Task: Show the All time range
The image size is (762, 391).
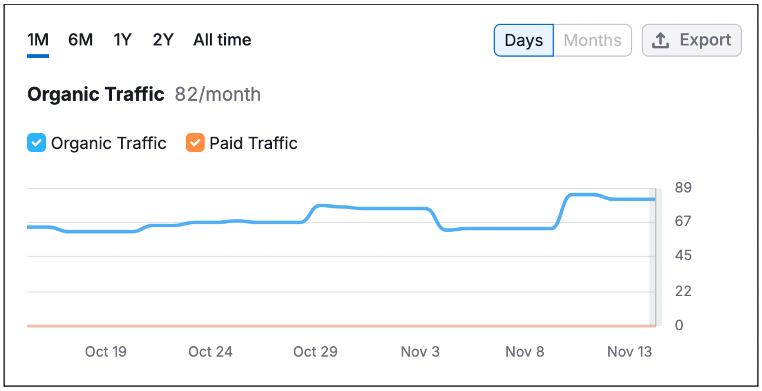Action: [222, 40]
